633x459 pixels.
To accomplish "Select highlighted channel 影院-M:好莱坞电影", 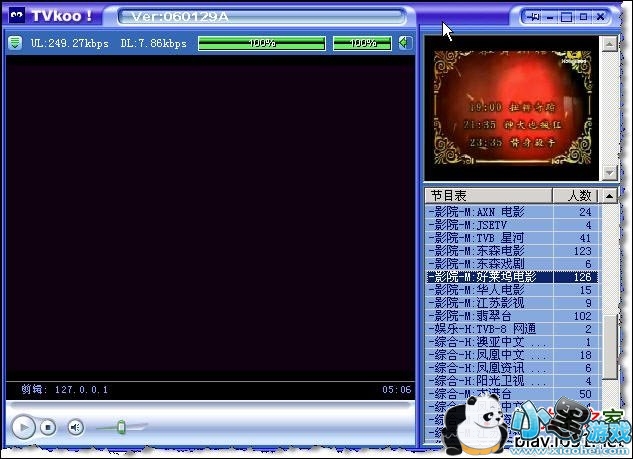I will pos(513,277).
